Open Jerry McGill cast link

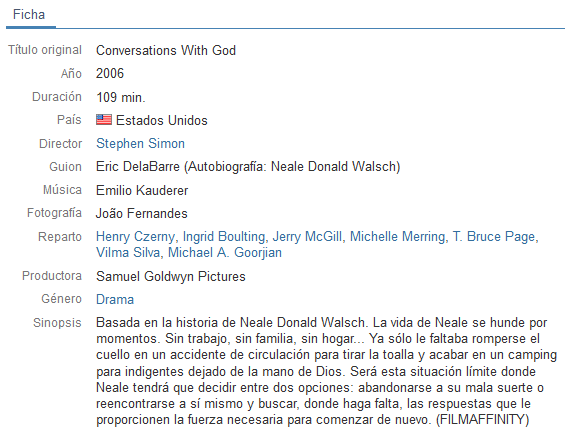[307, 237]
